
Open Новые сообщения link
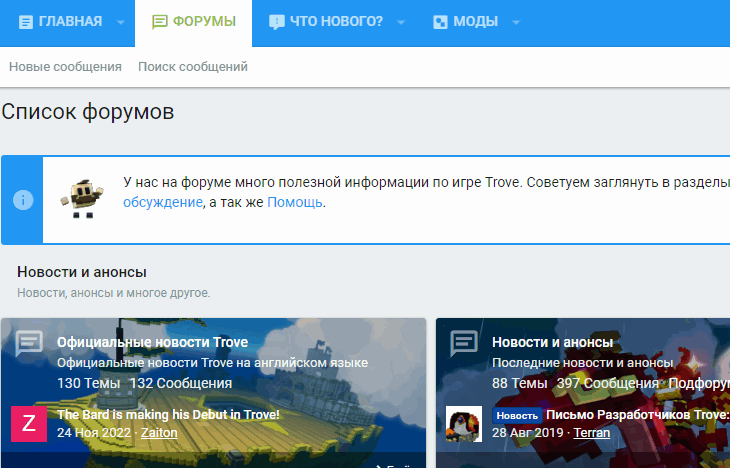65,67
